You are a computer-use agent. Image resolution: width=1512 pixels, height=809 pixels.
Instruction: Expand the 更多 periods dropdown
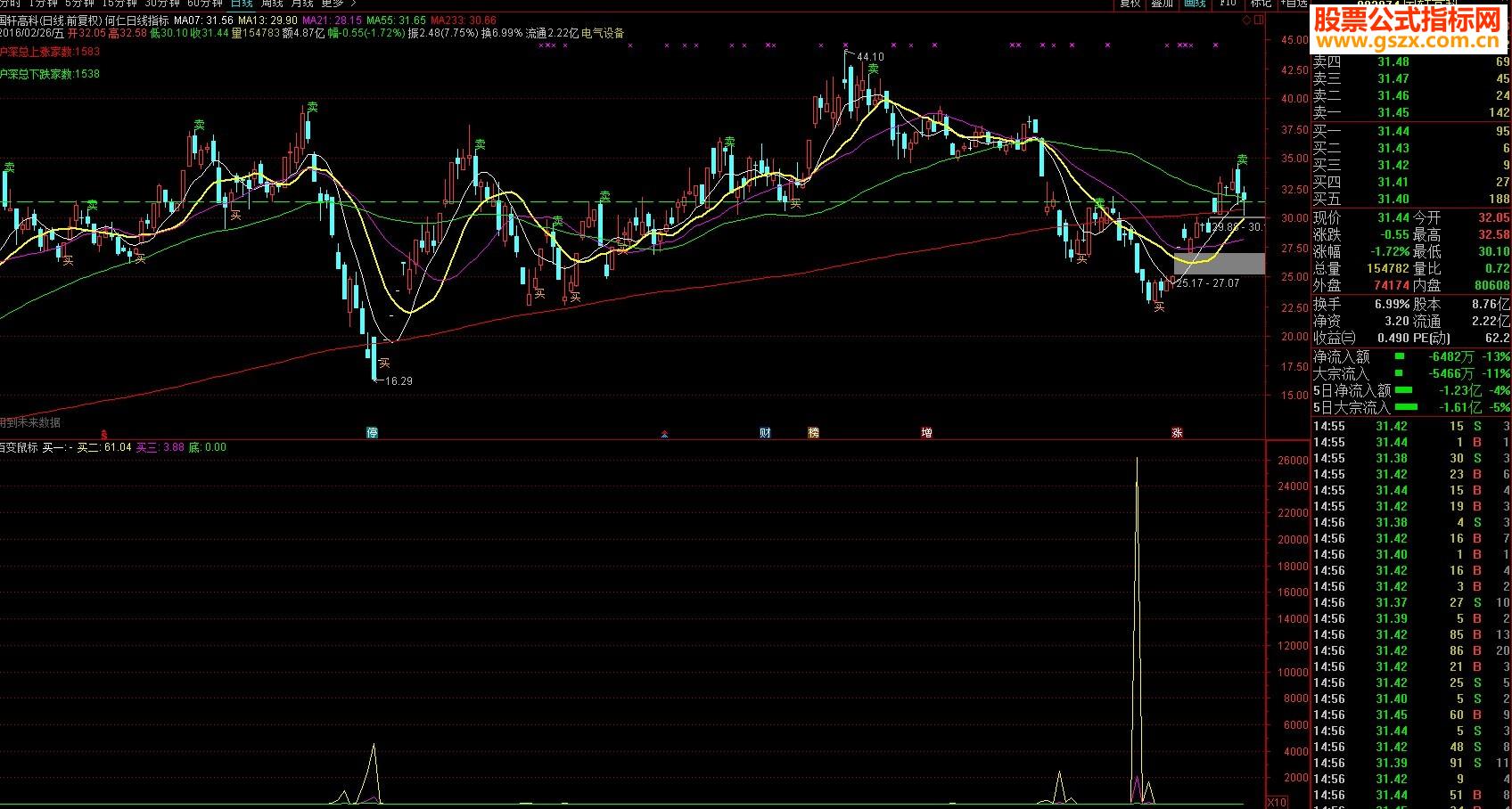(x=333, y=4)
